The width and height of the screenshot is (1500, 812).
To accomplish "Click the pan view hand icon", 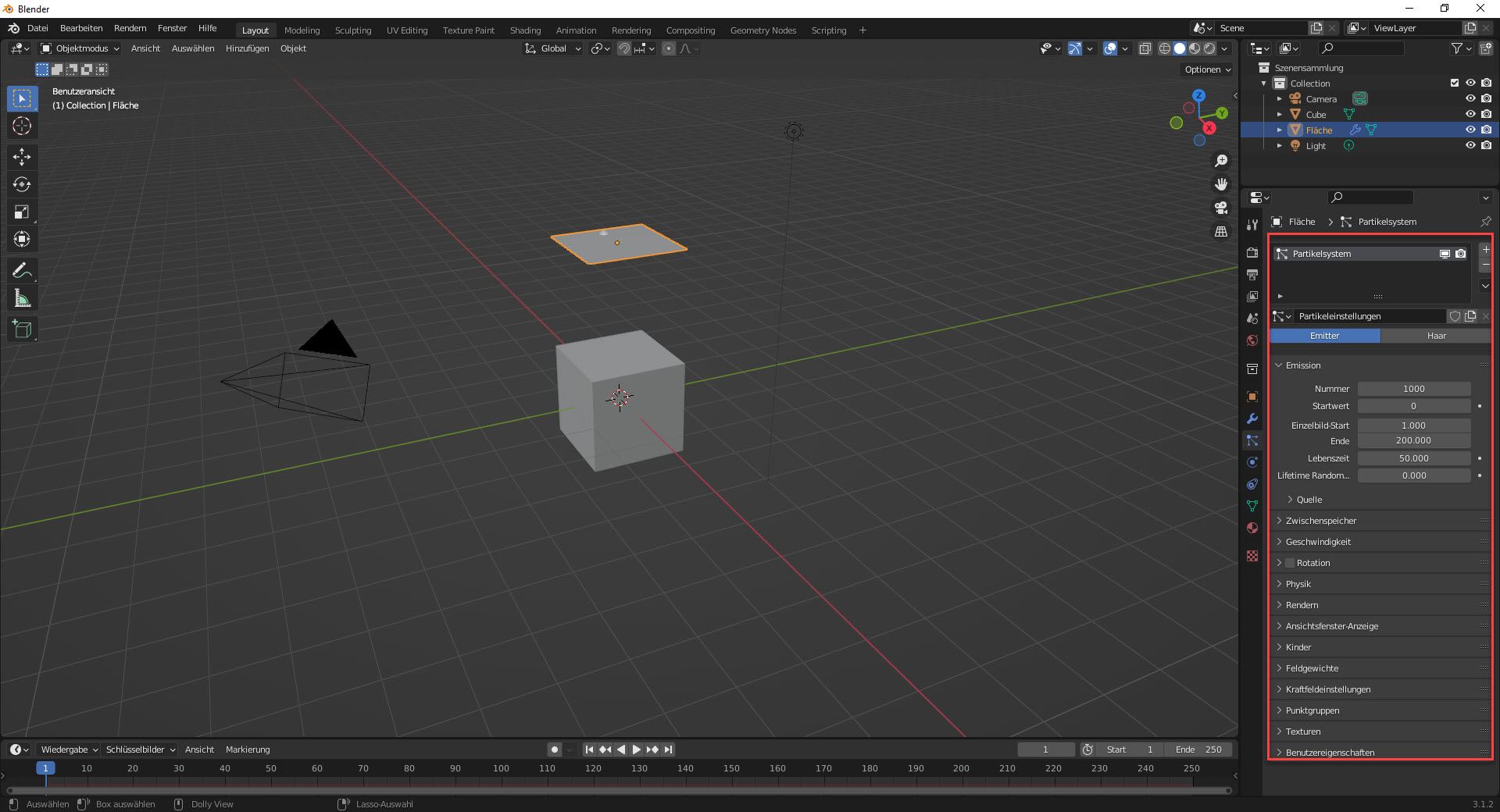I will click(x=1220, y=184).
